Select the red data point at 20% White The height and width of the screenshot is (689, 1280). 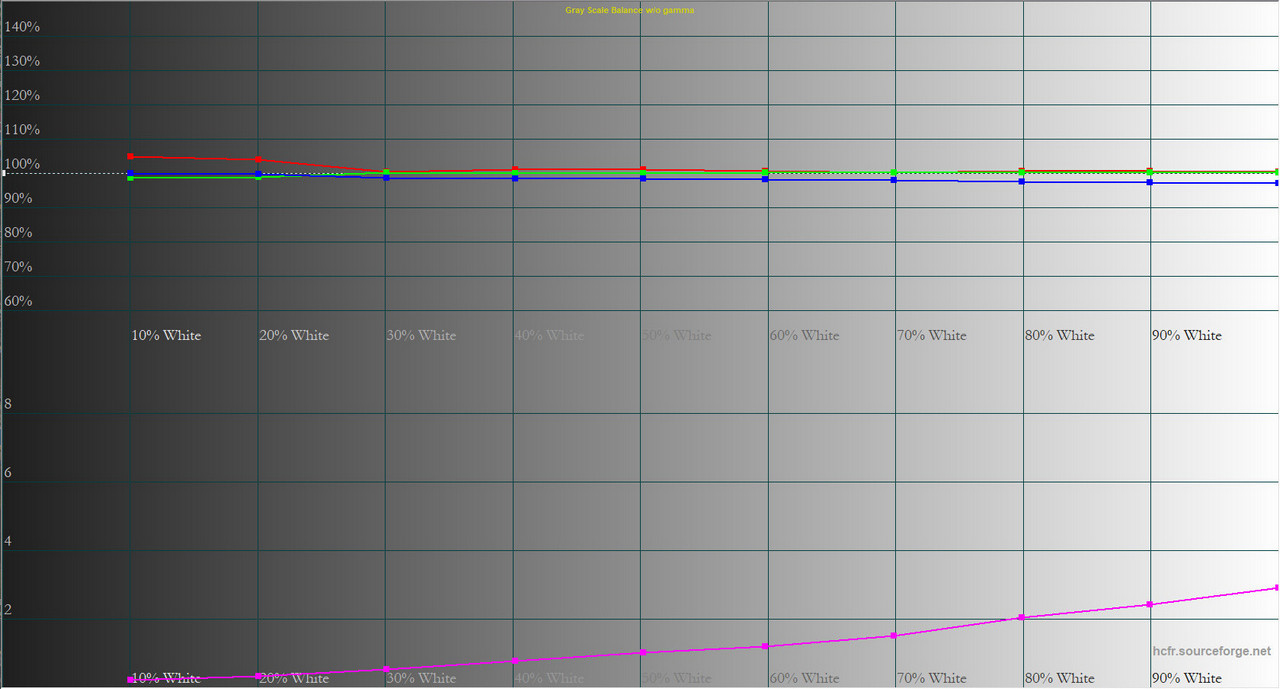259,159
